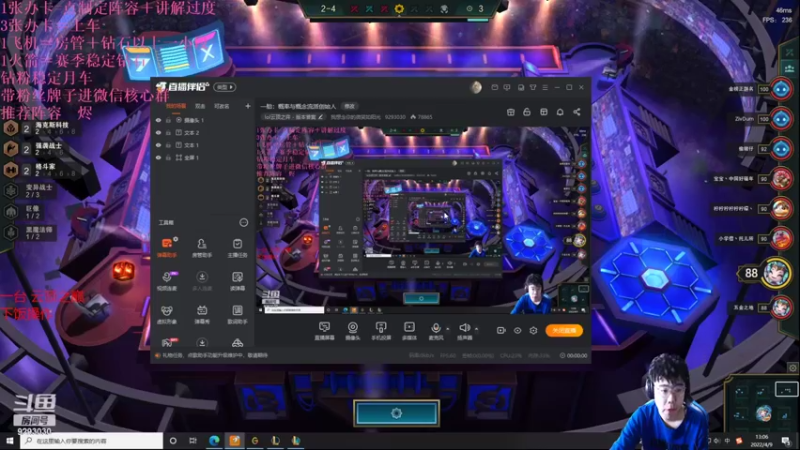Click the unlock padlock icon in header row

[527, 112]
